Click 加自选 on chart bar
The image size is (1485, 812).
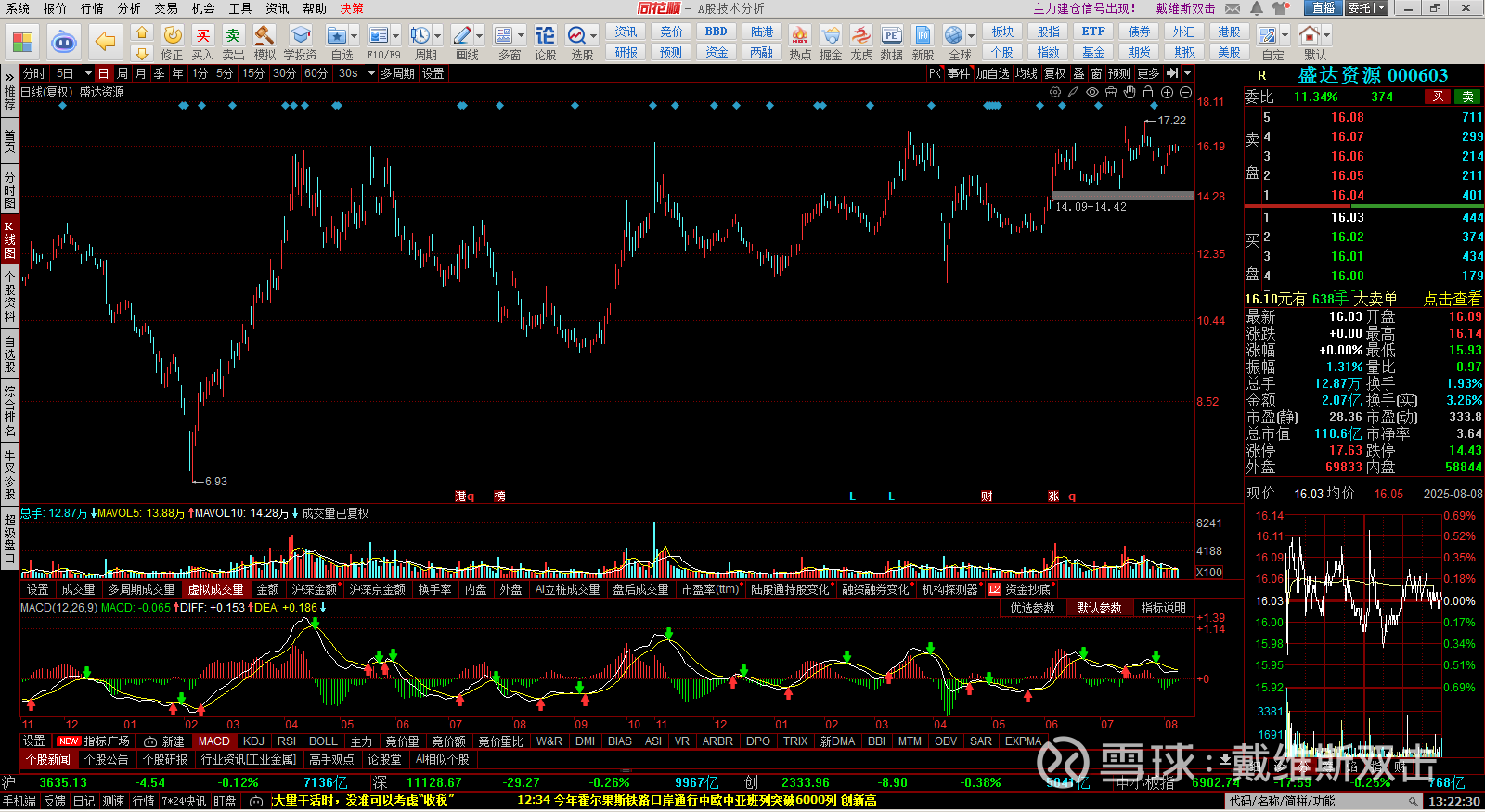(x=991, y=73)
